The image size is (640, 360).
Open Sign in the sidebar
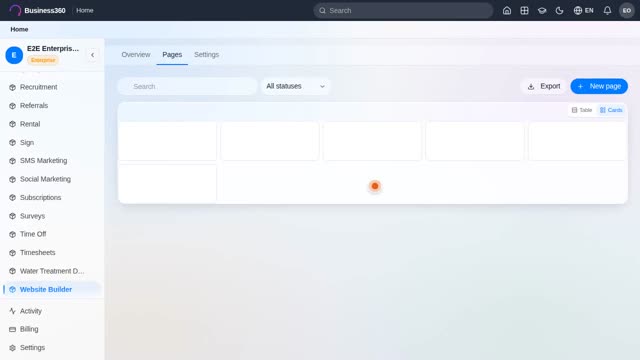[x=52, y=142]
